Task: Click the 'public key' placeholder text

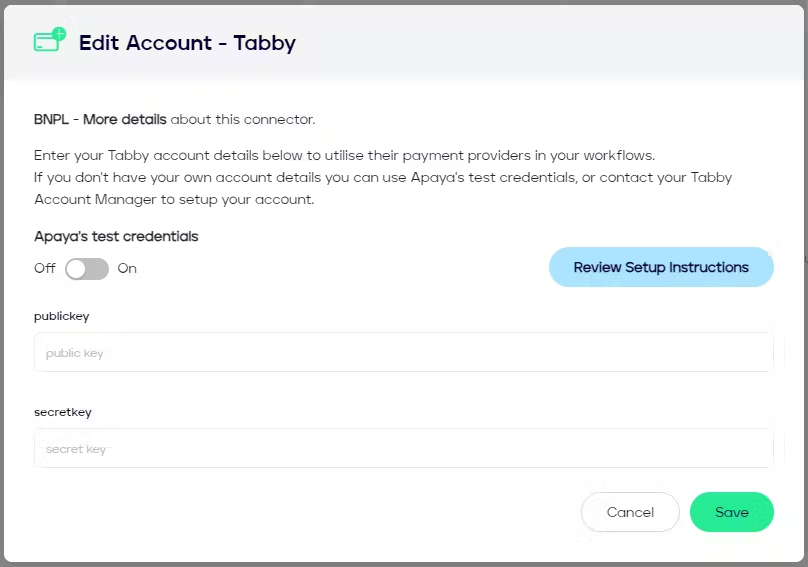Action: (75, 353)
